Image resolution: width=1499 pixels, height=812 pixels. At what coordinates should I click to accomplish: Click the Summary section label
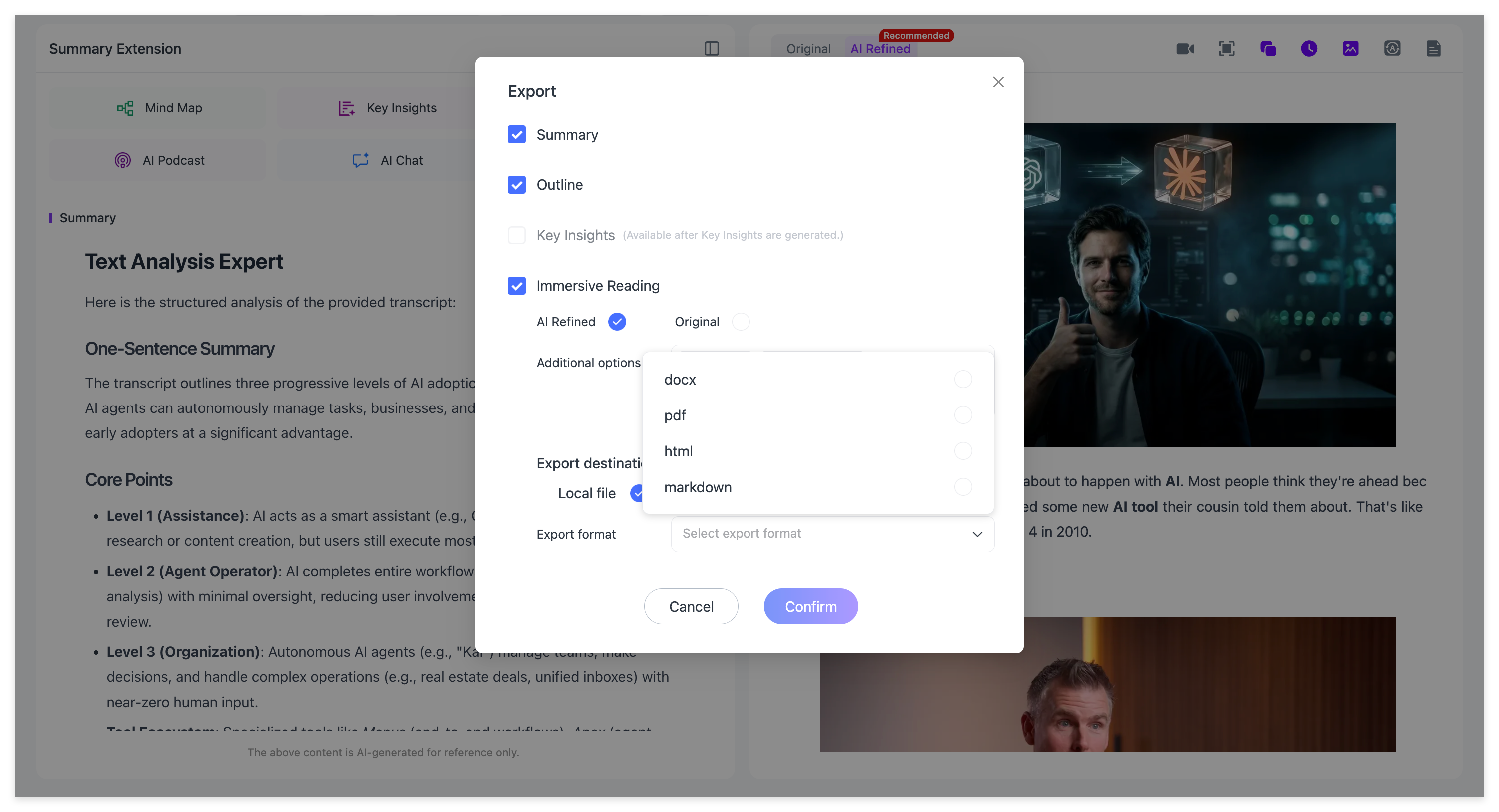pyautogui.click(x=88, y=218)
